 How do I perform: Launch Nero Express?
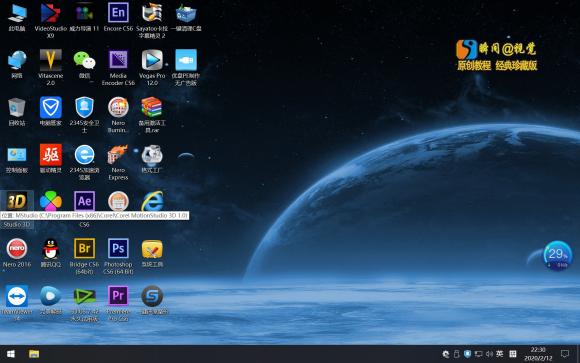click(118, 155)
